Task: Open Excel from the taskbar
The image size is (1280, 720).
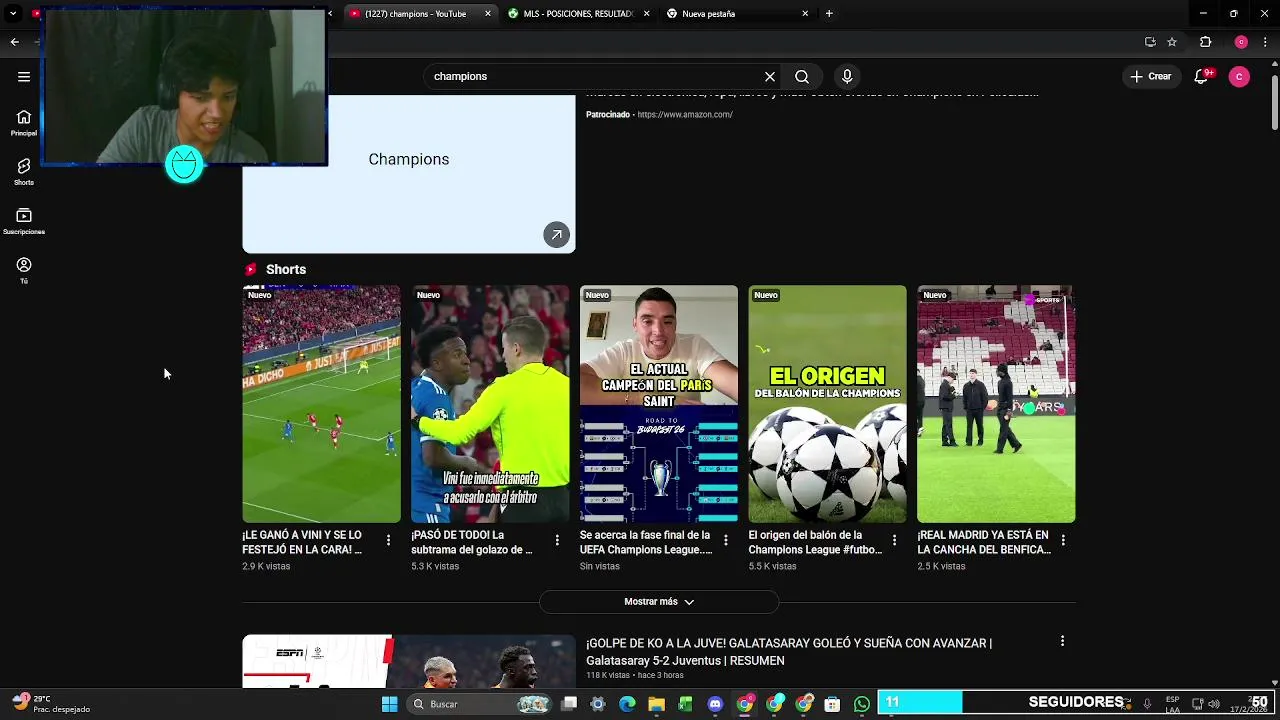Action: pyautogui.click(x=685, y=704)
